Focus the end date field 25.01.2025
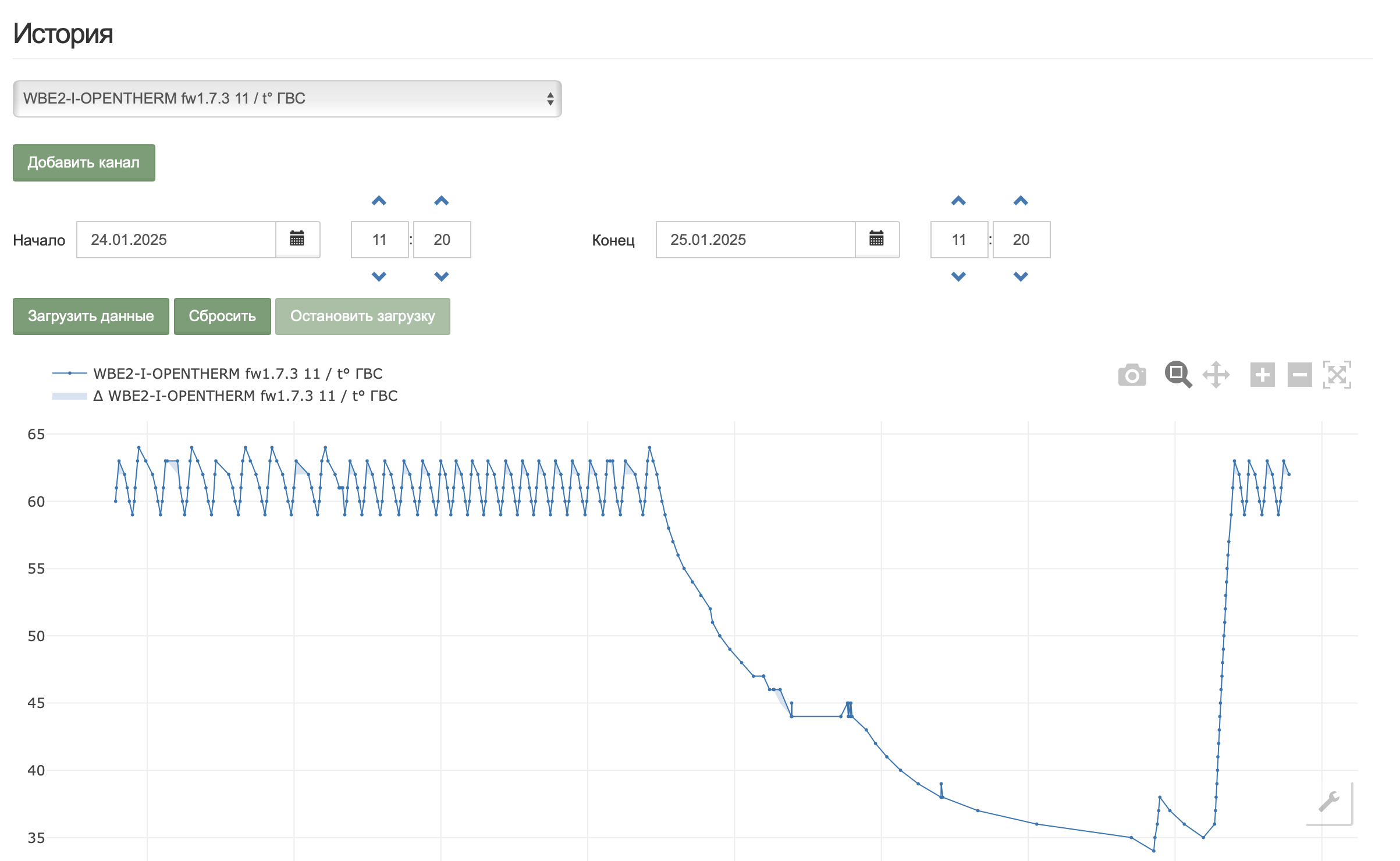The image size is (1400, 861). (756, 239)
